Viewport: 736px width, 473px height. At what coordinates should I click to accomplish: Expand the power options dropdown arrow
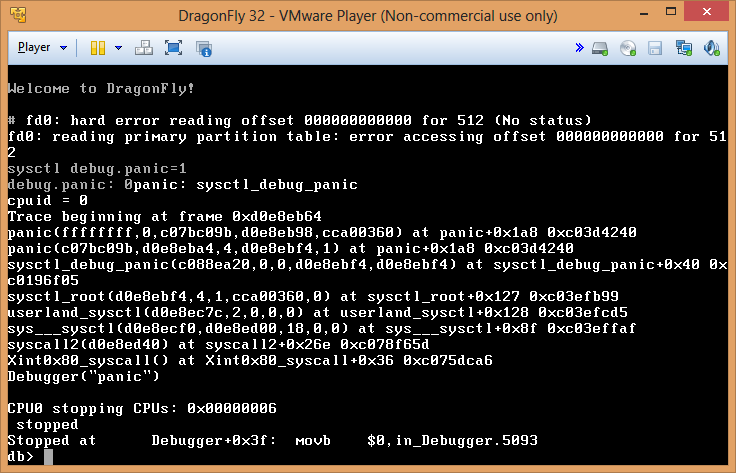click(118, 48)
